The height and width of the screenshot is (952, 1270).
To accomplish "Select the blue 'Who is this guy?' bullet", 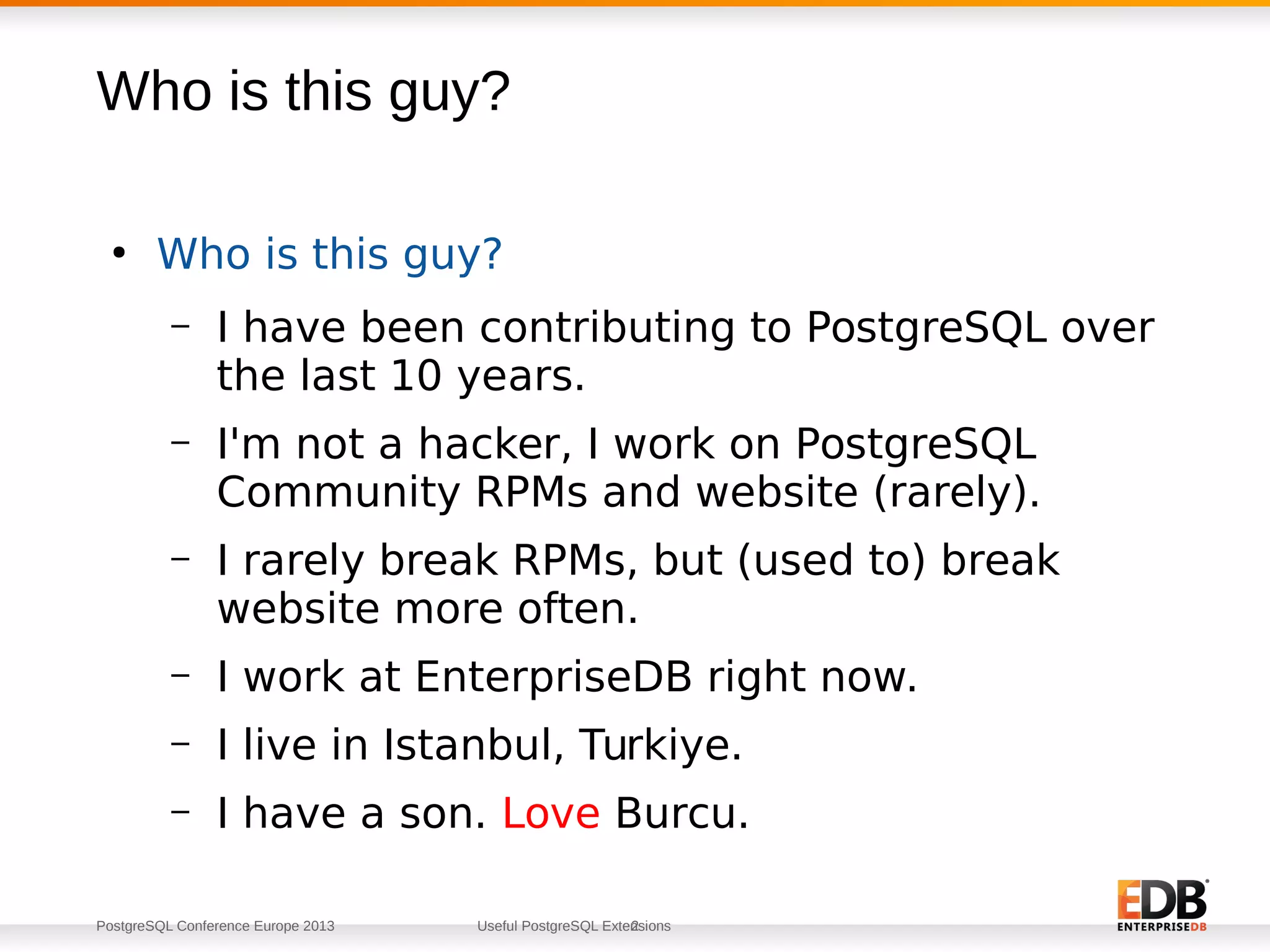I will pos(329,255).
